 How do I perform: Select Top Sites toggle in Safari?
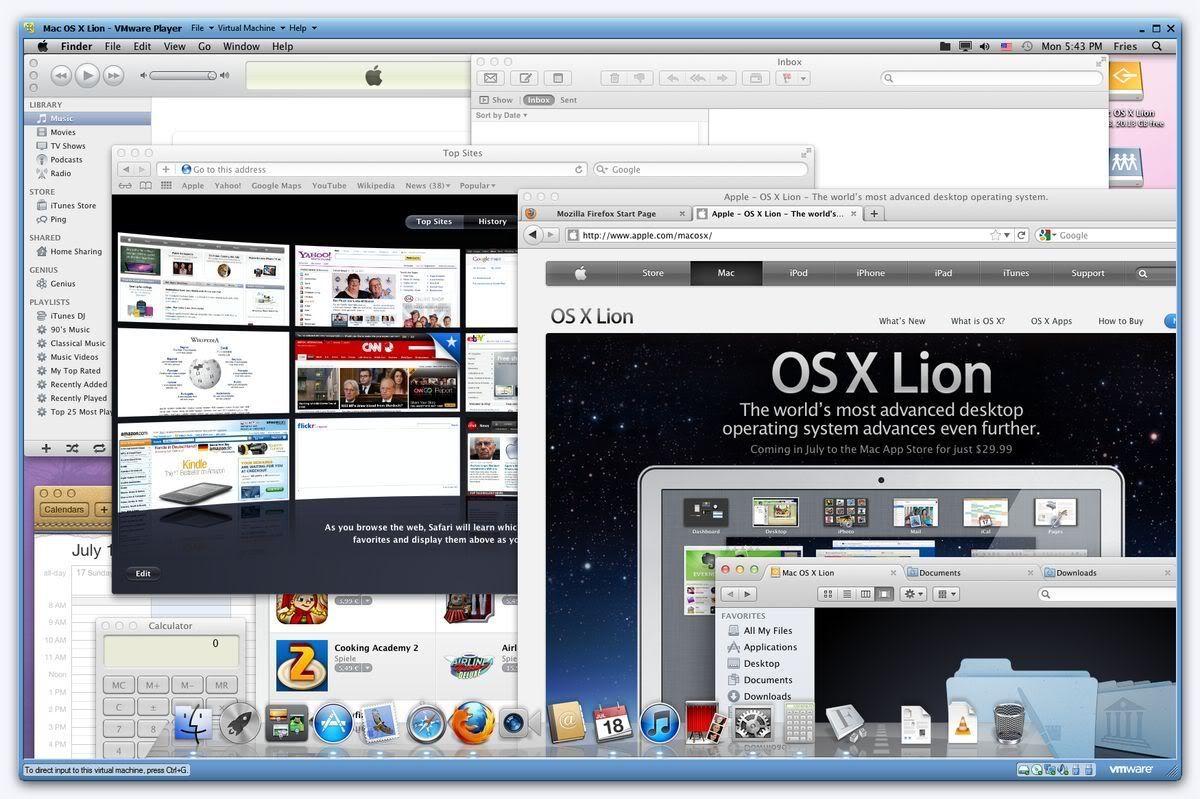point(434,222)
